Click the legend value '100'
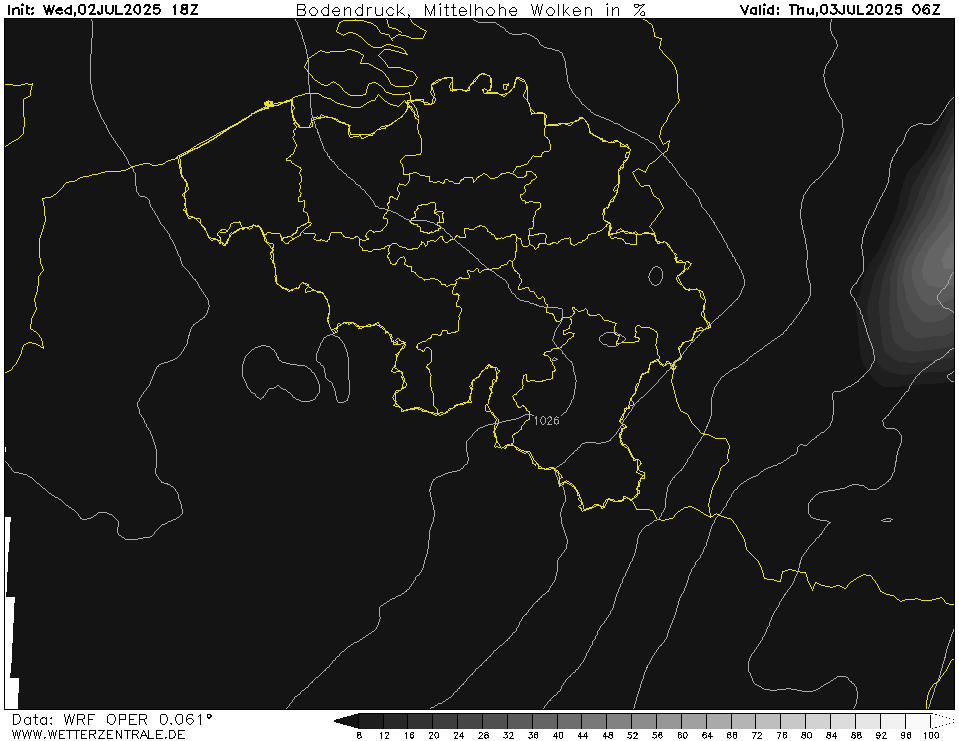 [931, 735]
